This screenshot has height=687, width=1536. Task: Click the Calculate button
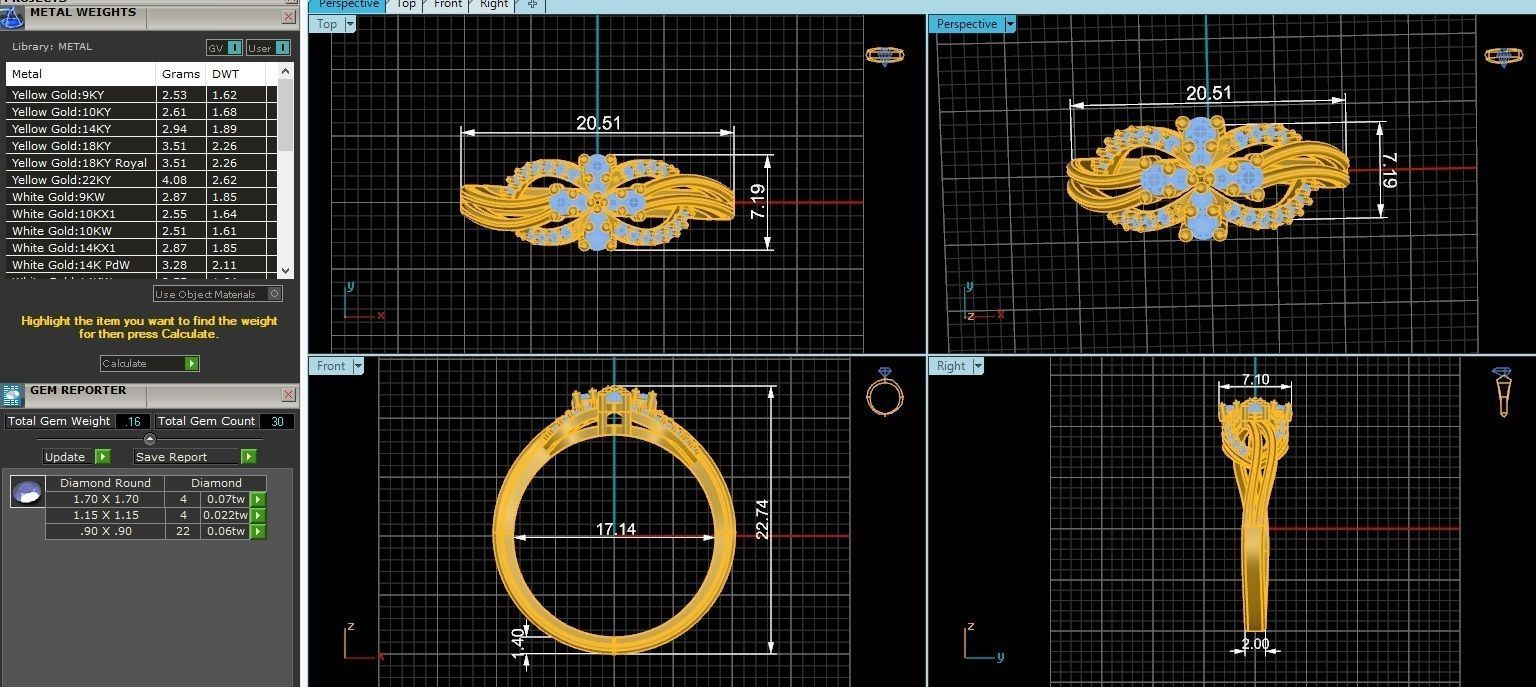point(150,364)
